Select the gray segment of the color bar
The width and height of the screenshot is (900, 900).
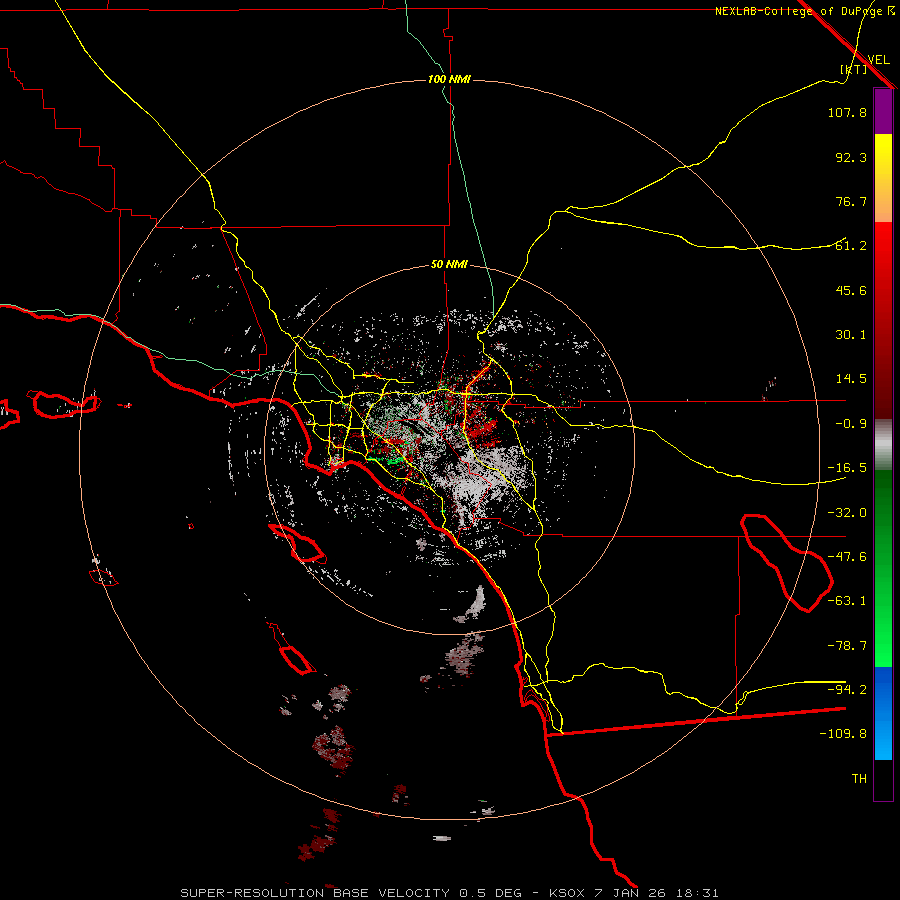coord(883,445)
